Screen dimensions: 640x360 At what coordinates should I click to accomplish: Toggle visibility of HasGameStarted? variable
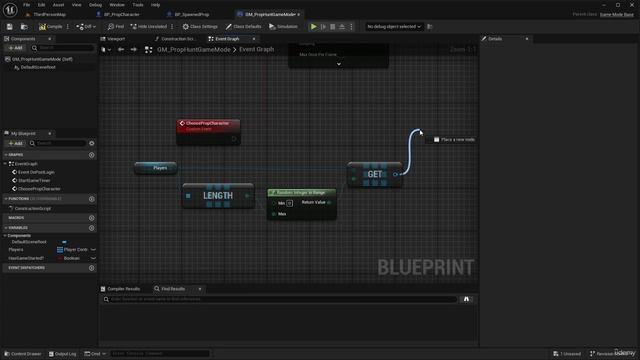point(93,258)
